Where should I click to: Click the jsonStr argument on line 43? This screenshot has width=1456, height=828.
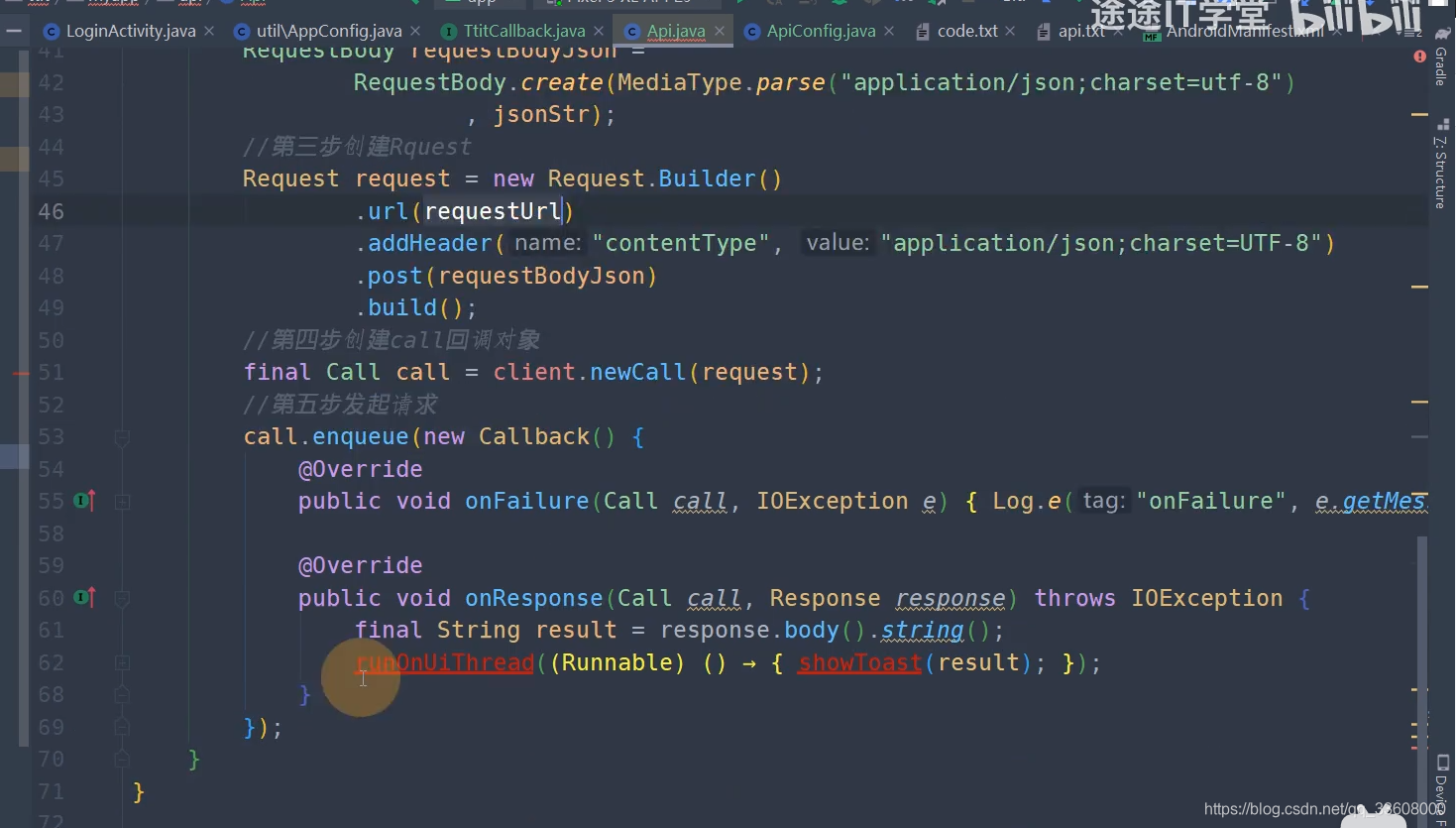click(x=541, y=114)
